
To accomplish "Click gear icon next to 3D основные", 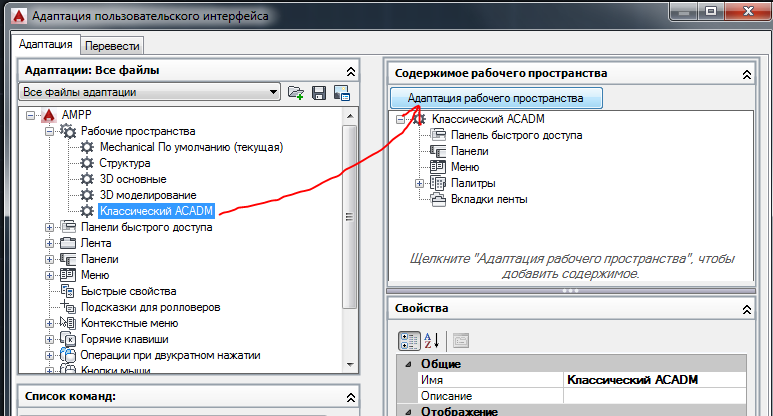I will coord(87,179).
